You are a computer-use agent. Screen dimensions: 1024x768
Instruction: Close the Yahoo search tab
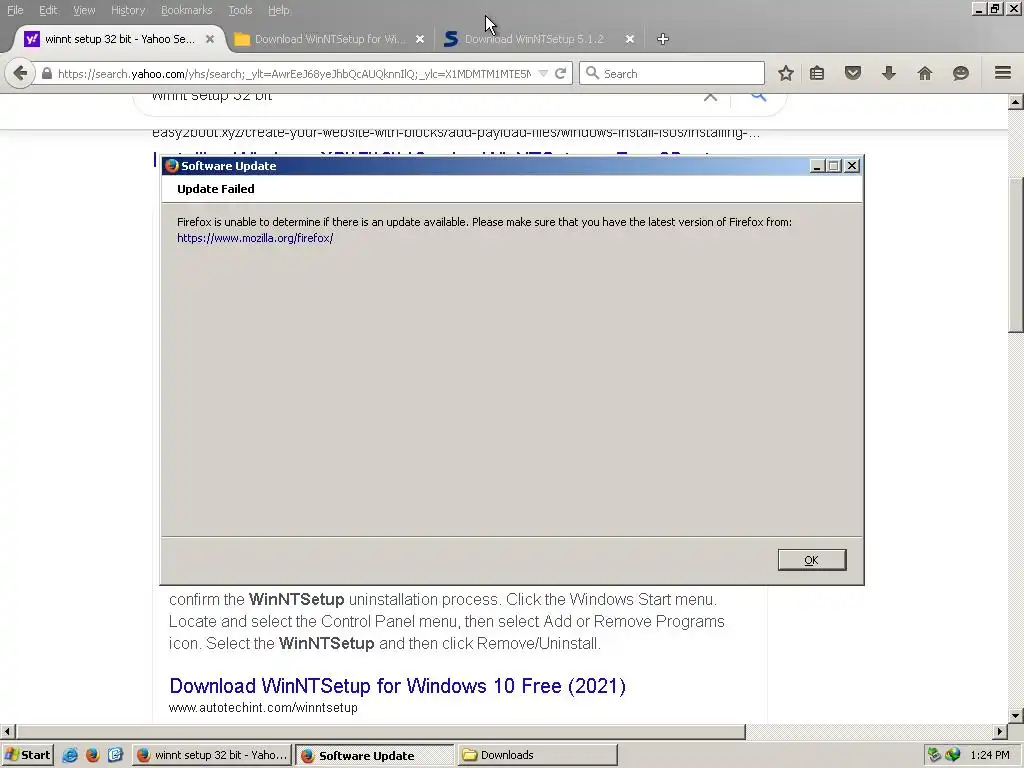click(210, 39)
